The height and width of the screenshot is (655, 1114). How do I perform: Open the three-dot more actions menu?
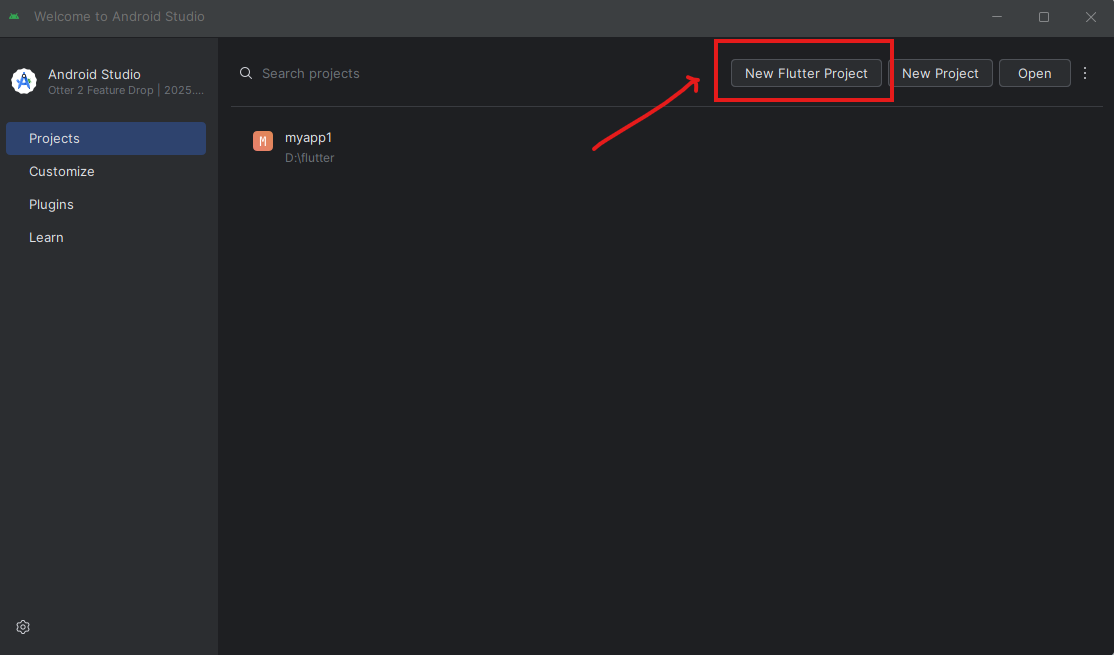click(x=1085, y=73)
